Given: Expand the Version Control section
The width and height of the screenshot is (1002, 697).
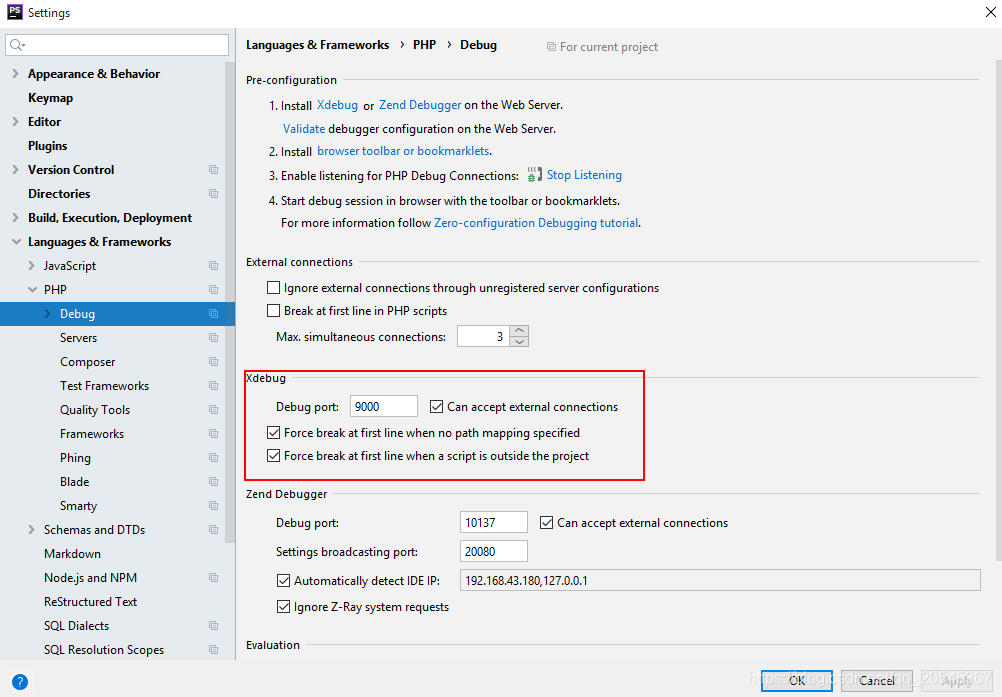Looking at the screenshot, I should (x=15, y=169).
